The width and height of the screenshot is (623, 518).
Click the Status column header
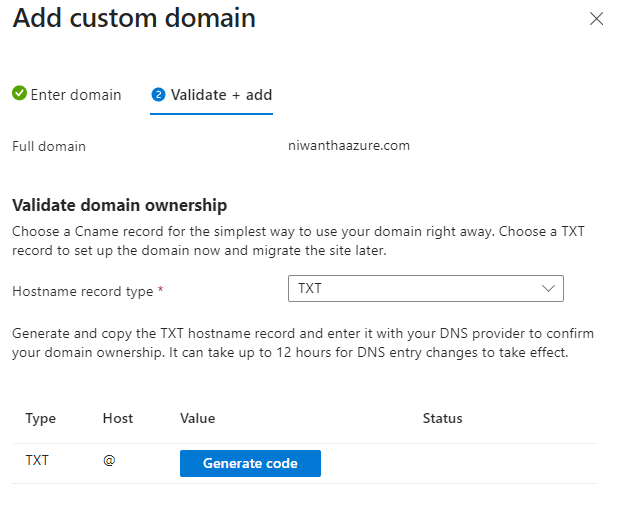(443, 418)
